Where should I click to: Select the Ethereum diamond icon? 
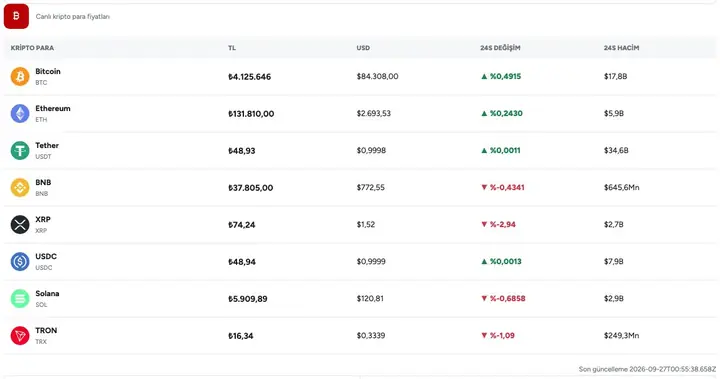coord(20,113)
